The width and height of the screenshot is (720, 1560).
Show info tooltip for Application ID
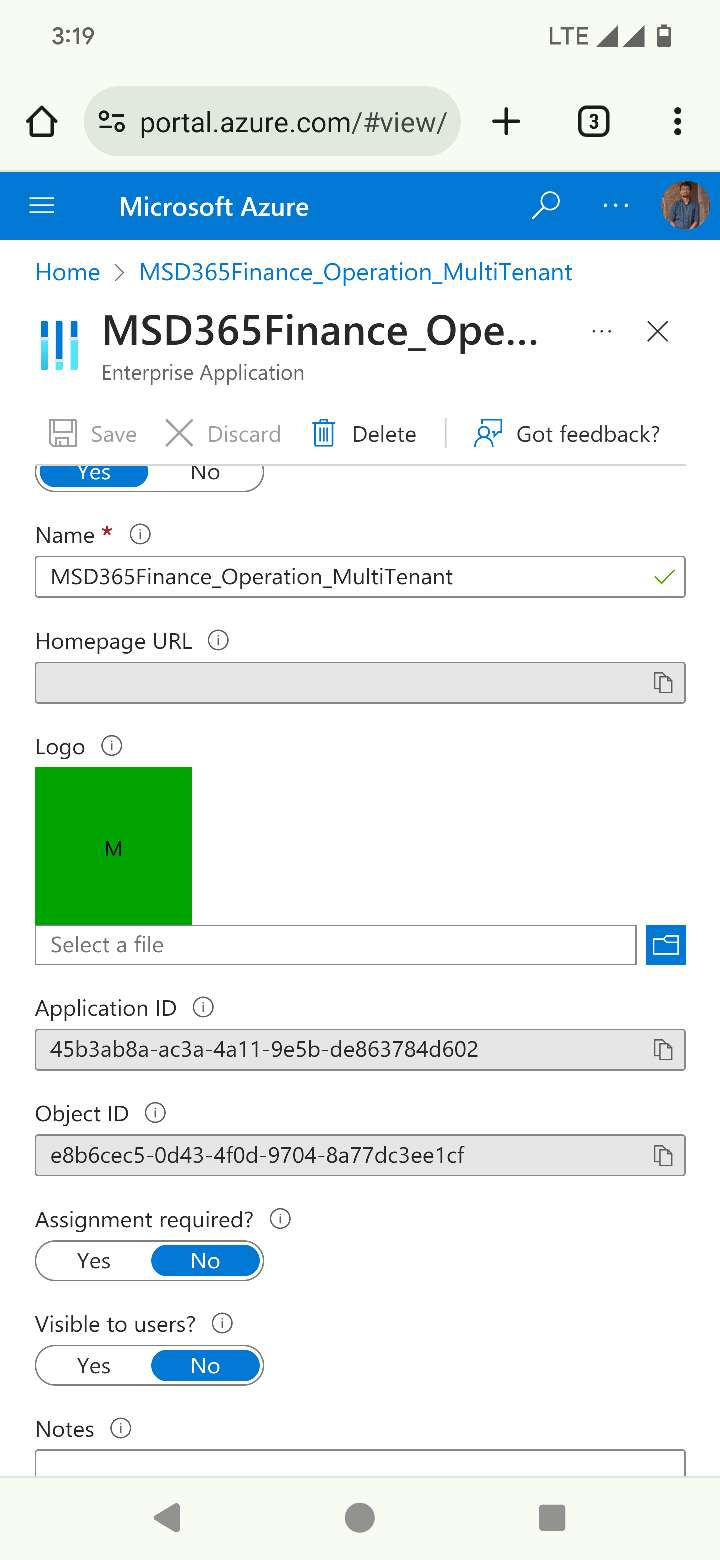[203, 1007]
